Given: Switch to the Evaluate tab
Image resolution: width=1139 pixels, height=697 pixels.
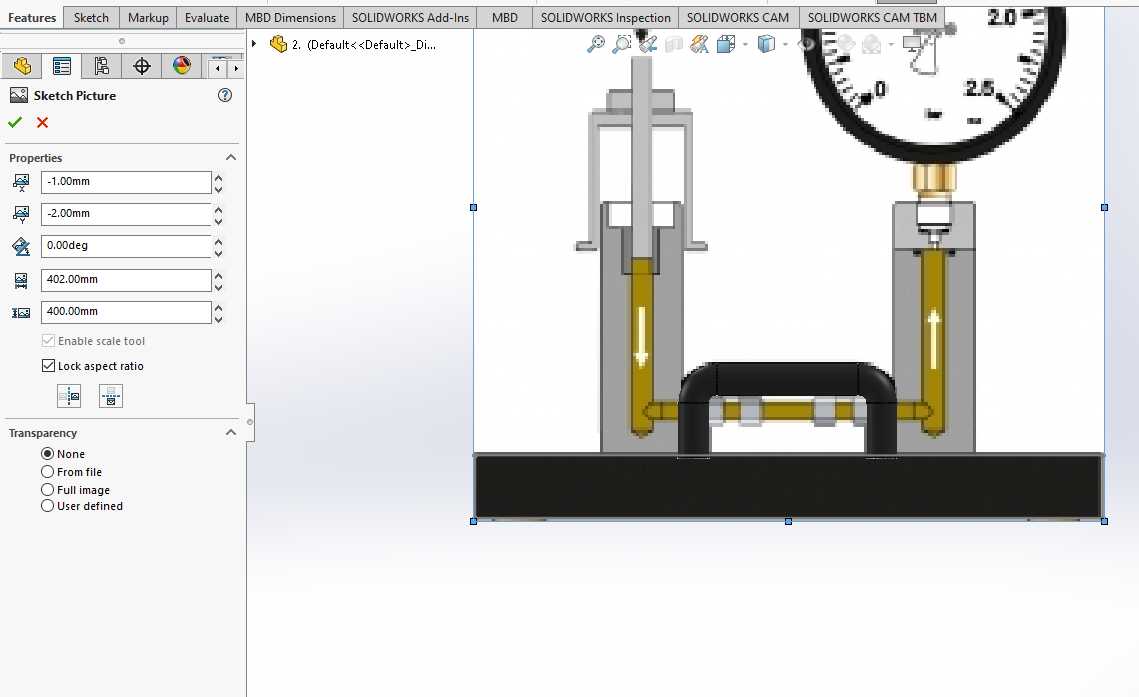Looking at the screenshot, I should click(207, 17).
